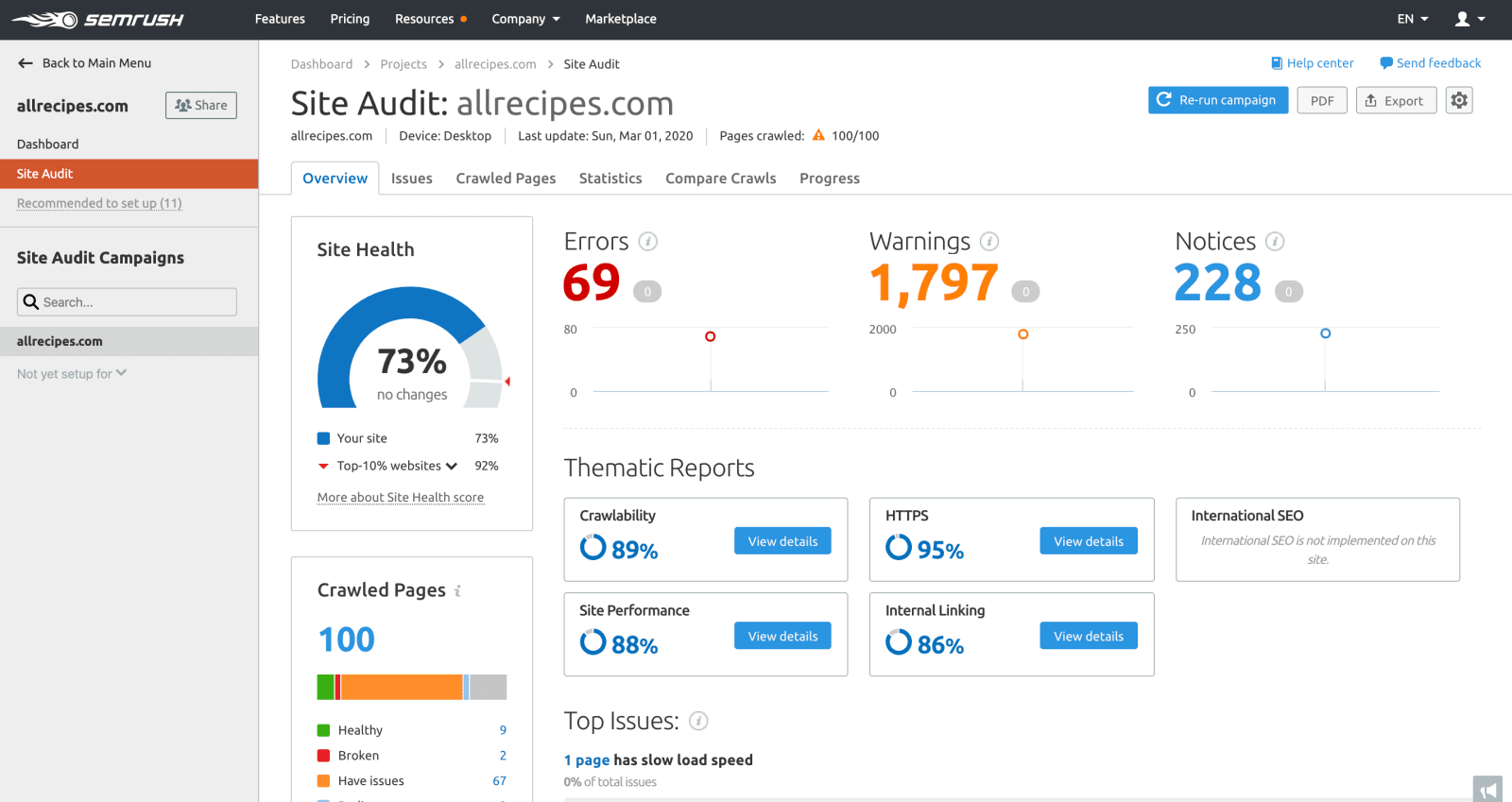Open Dashboard in the sidebar
This screenshot has width=1512, height=802.
pyautogui.click(x=47, y=145)
